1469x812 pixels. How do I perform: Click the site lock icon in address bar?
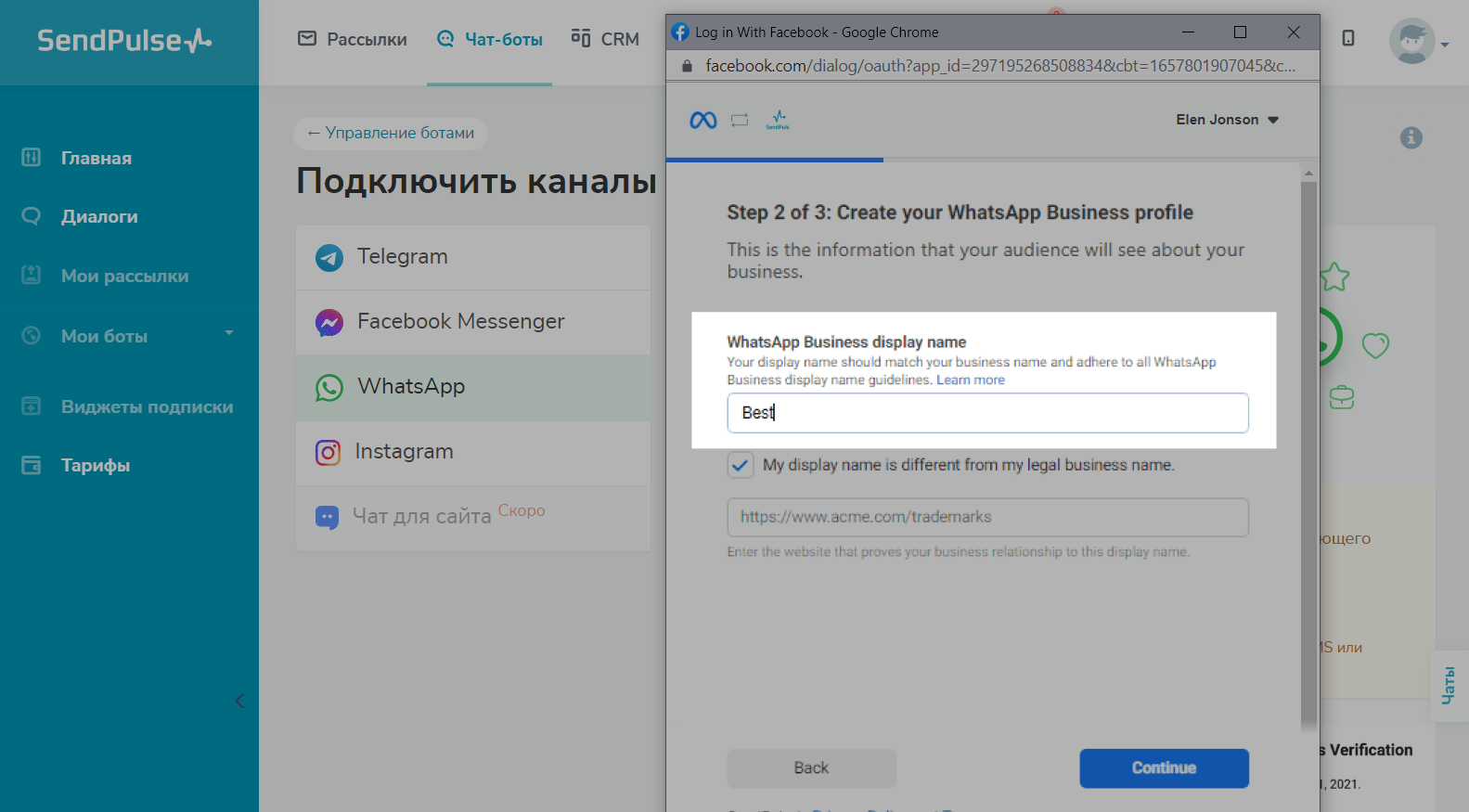687,66
